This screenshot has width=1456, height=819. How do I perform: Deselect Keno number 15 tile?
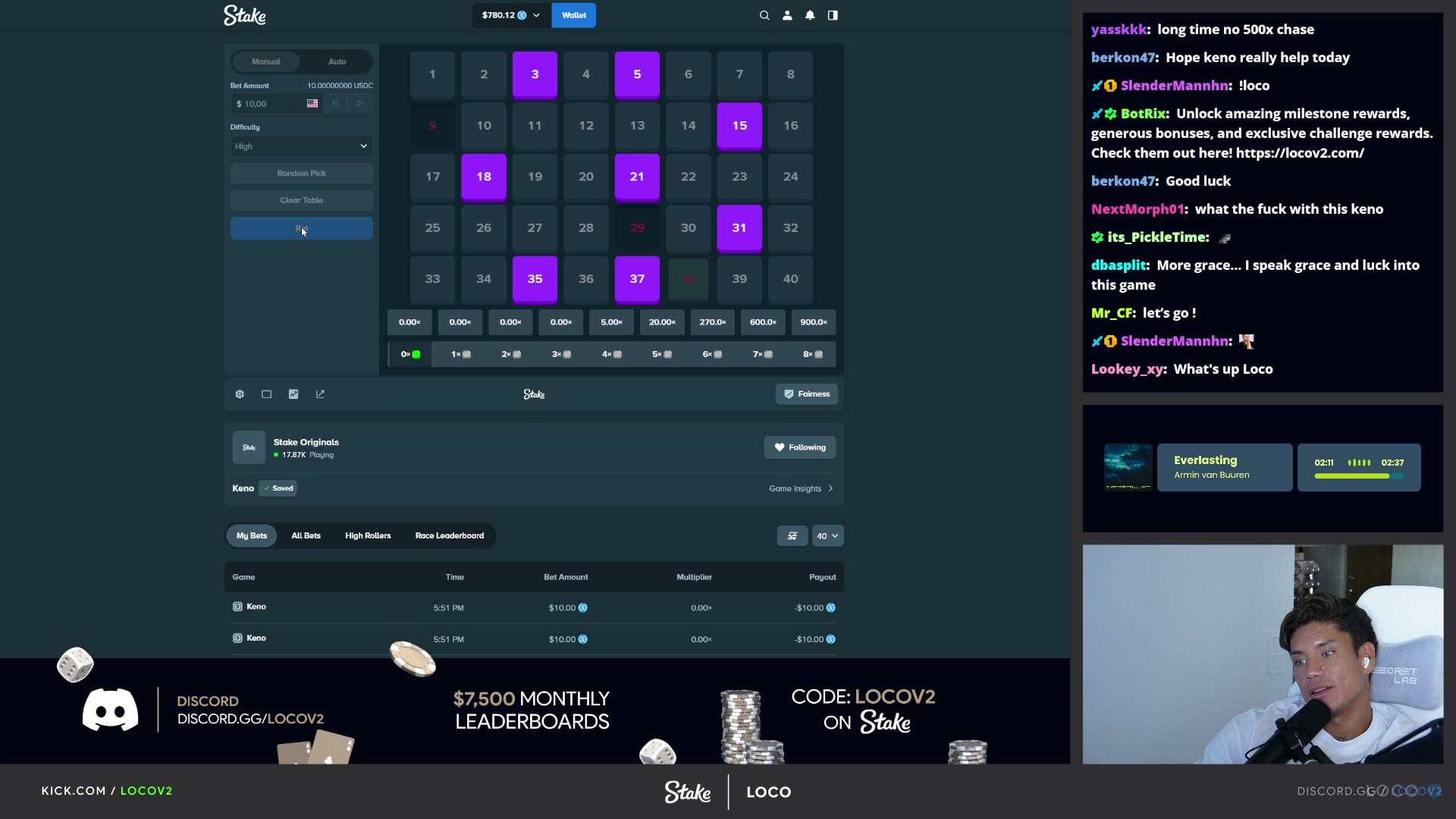tap(739, 126)
